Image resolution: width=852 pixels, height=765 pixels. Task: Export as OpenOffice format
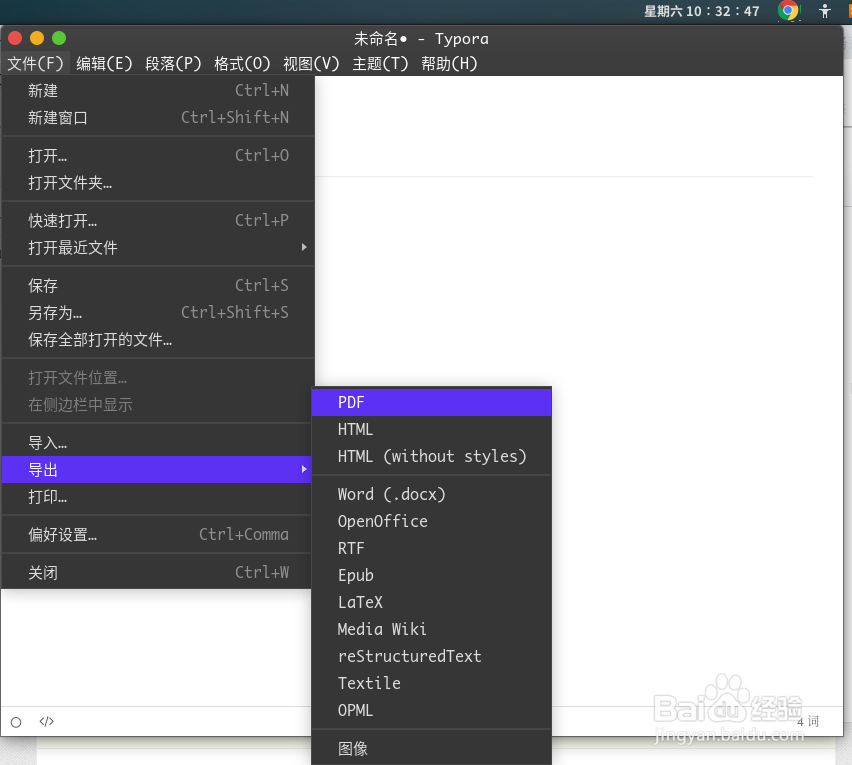[x=431, y=522]
